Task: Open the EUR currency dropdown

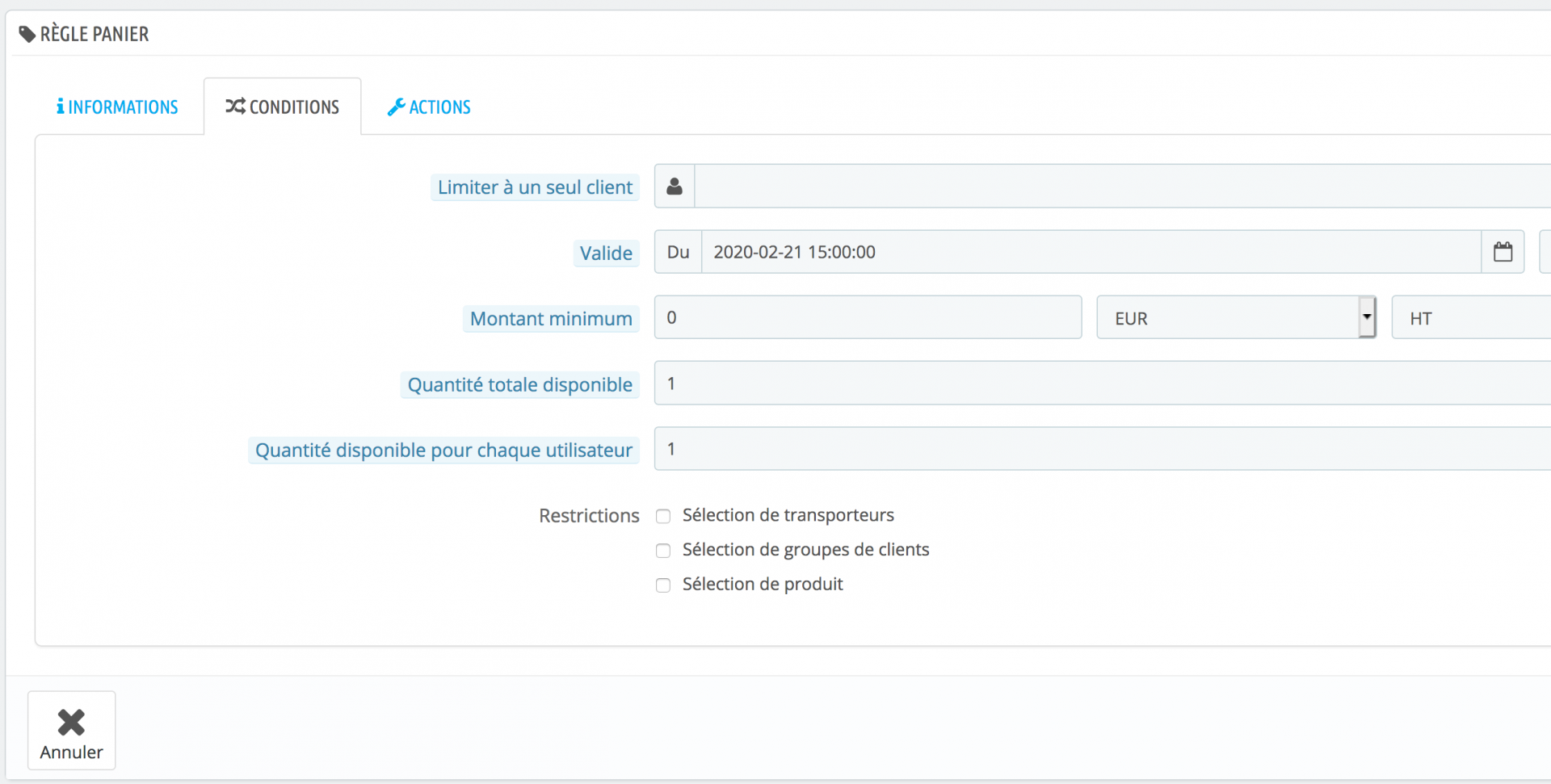Action: coord(1236,318)
